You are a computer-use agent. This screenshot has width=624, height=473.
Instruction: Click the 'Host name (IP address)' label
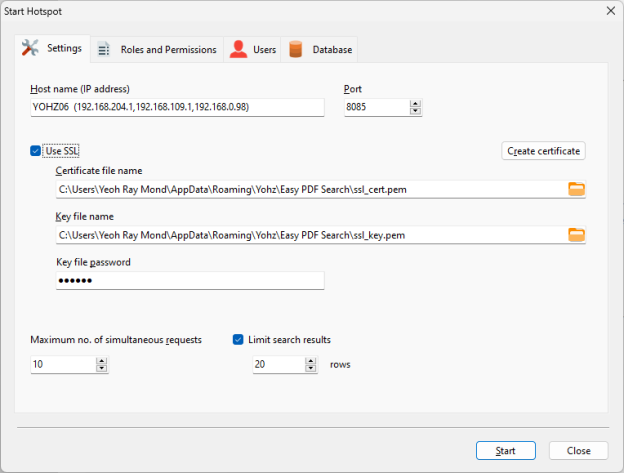(x=80, y=89)
